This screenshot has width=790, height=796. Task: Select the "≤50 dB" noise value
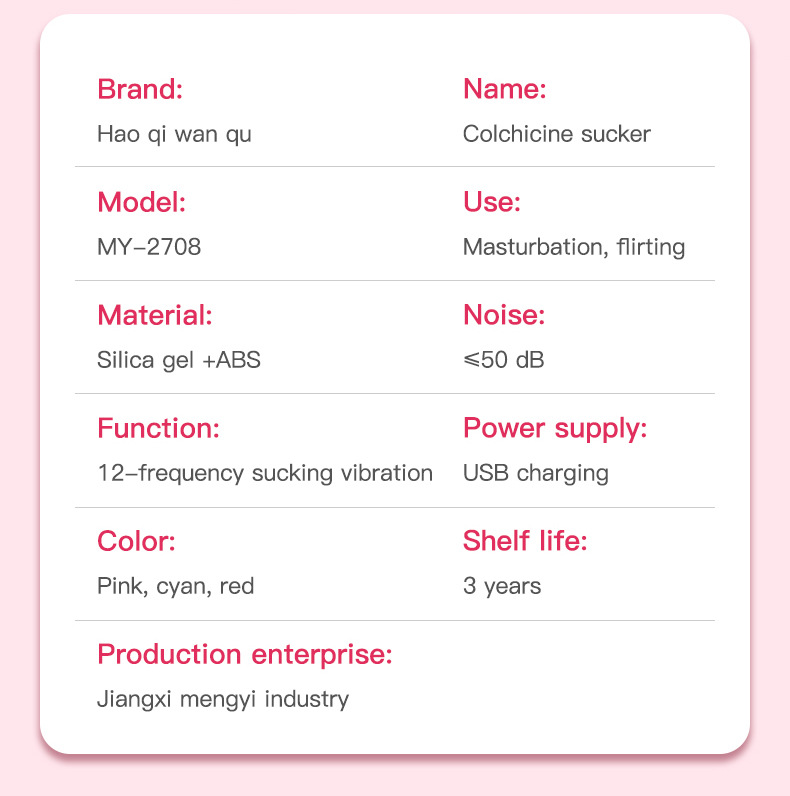(x=503, y=360)
